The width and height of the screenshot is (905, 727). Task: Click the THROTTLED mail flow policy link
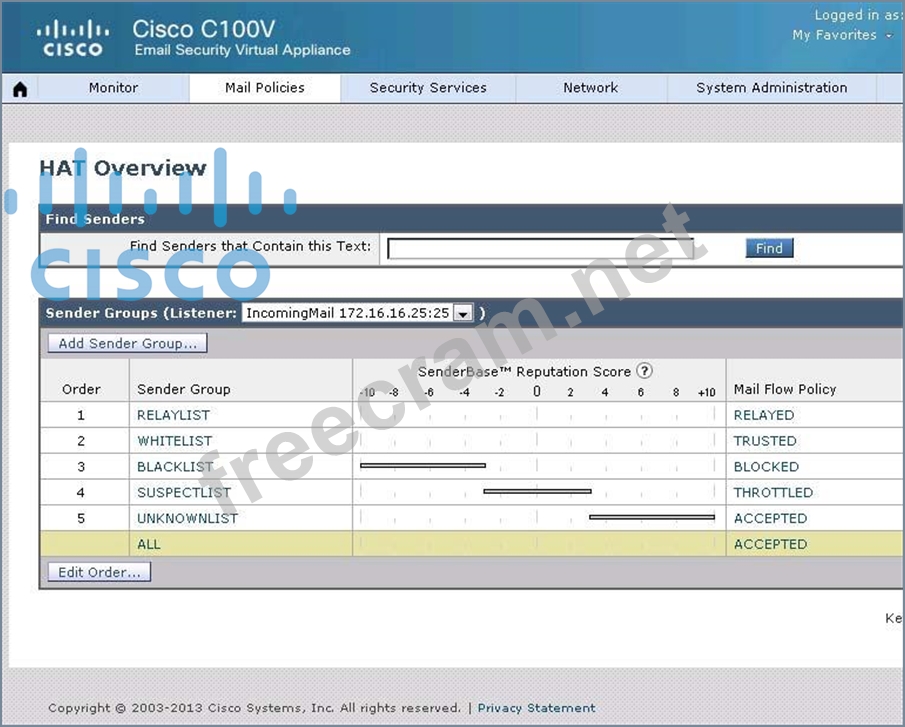point(773,493)
